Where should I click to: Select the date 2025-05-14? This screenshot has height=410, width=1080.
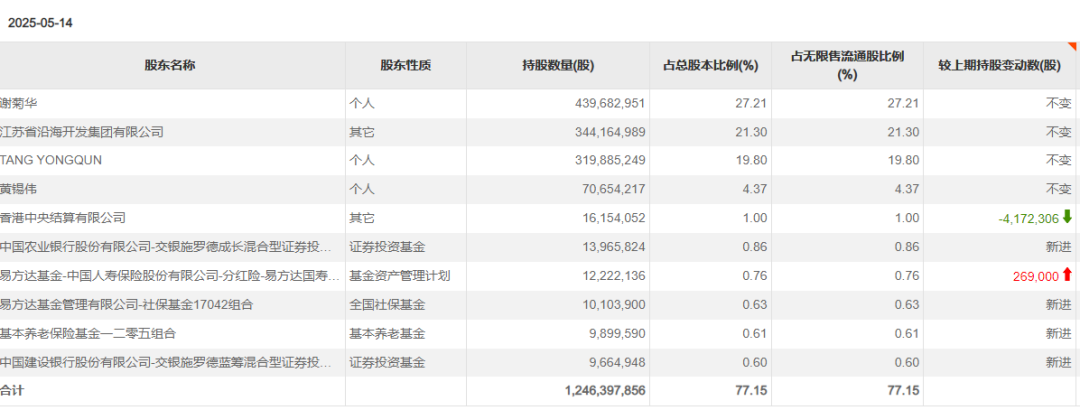(x=40, y=23)
